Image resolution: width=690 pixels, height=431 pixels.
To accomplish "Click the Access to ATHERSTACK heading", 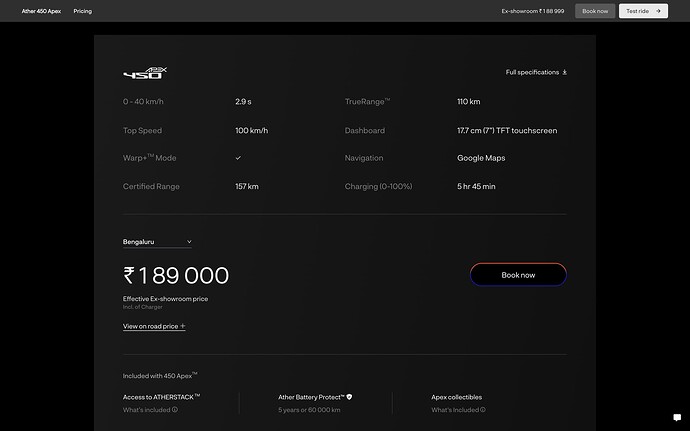I will tap(161, 397).
